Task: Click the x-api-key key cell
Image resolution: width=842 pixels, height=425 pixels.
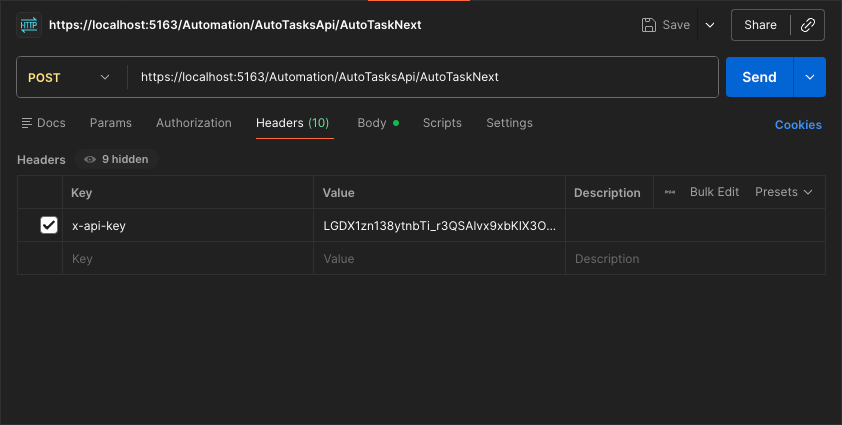Action: 188,226
